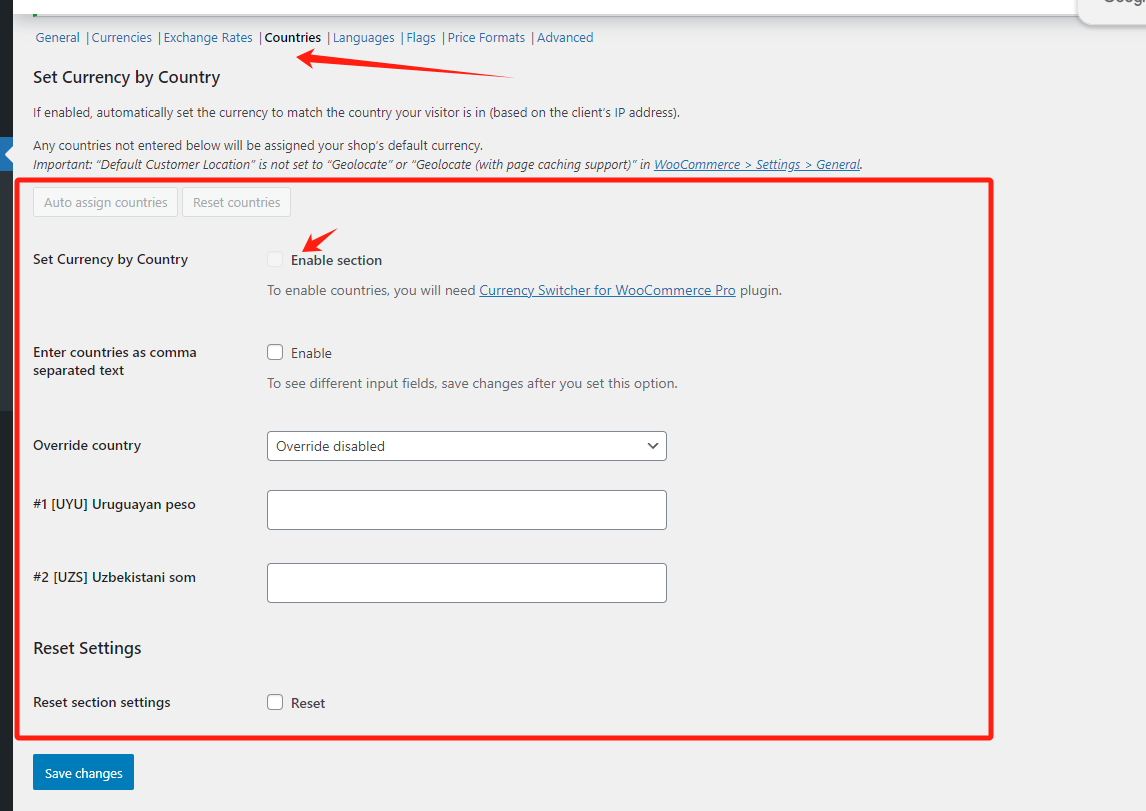1146x811 pixels.
Task: Open the Languages tab
Action: coord(363,38)
